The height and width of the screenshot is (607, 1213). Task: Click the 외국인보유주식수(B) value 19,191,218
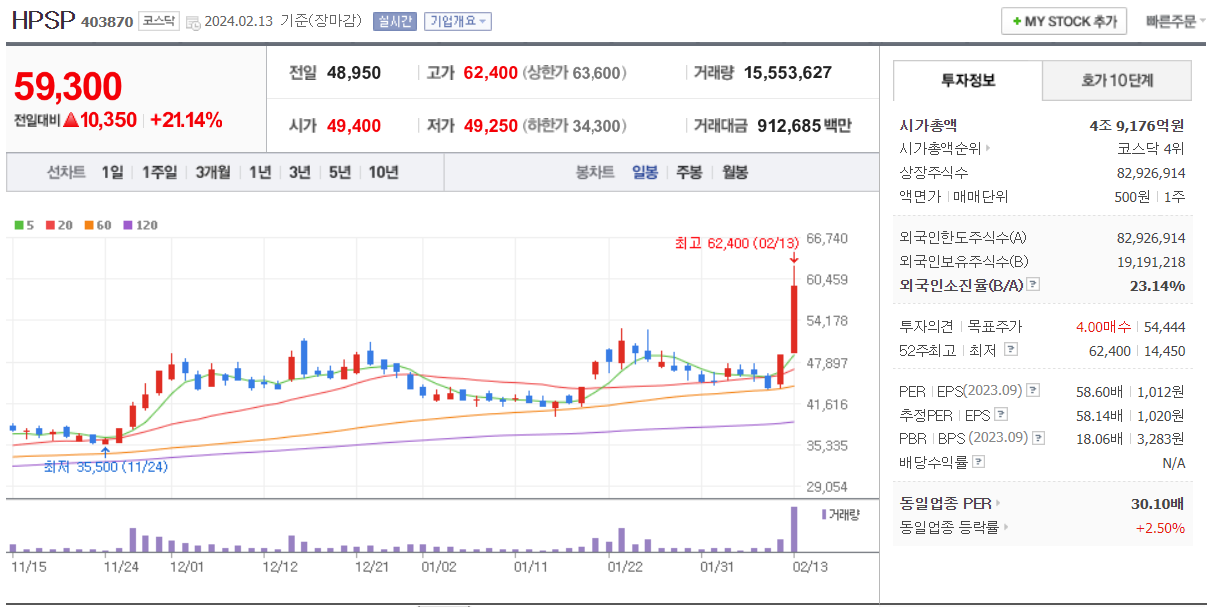tap(1151, 262)
